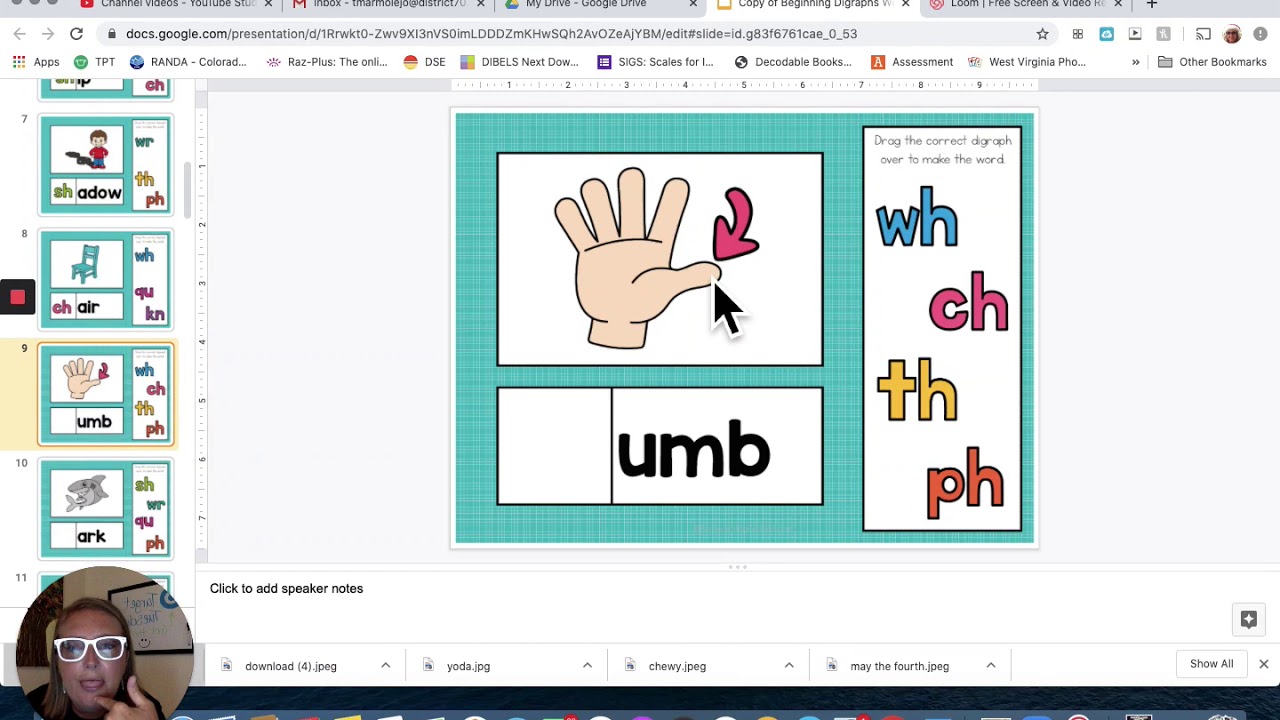Screen dimensions: 1280x720
Task: Open the DIBELS Next bookmark
Action: coord(519,62)
